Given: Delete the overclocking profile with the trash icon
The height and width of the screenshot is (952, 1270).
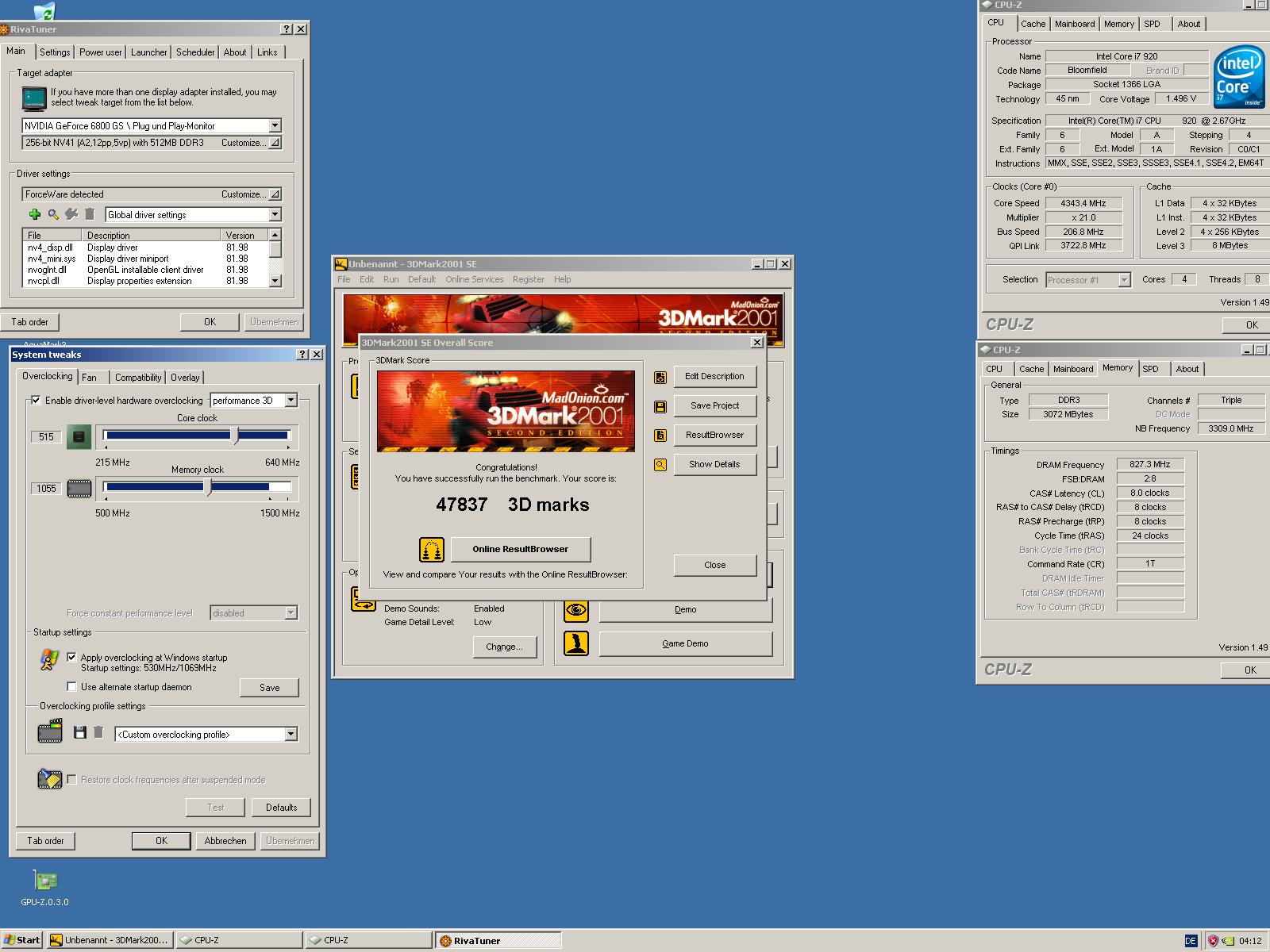Looking at the screenshot, I should pyautogui.click(x=98, y=732).
